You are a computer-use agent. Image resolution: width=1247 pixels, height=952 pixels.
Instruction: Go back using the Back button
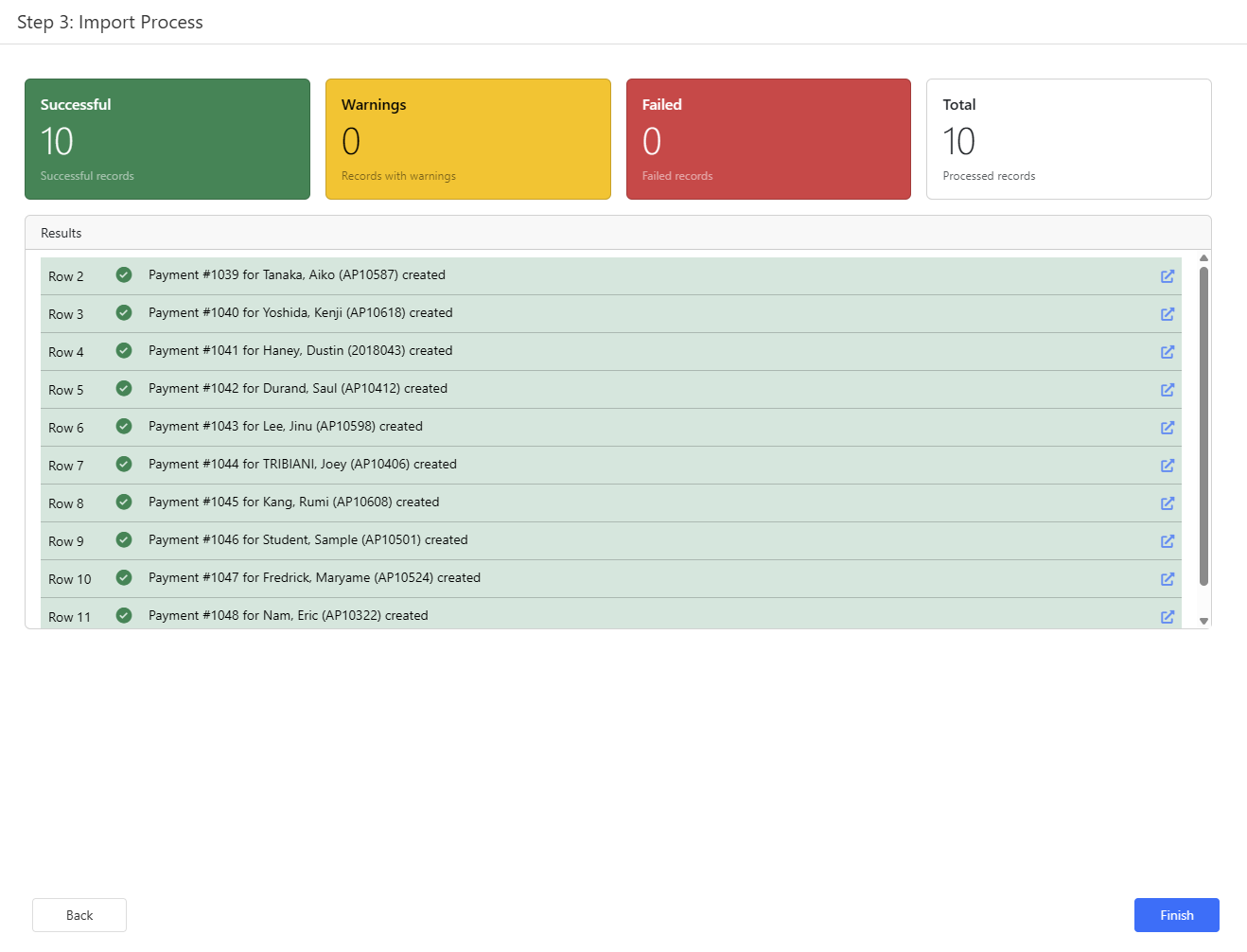[79, 915]
